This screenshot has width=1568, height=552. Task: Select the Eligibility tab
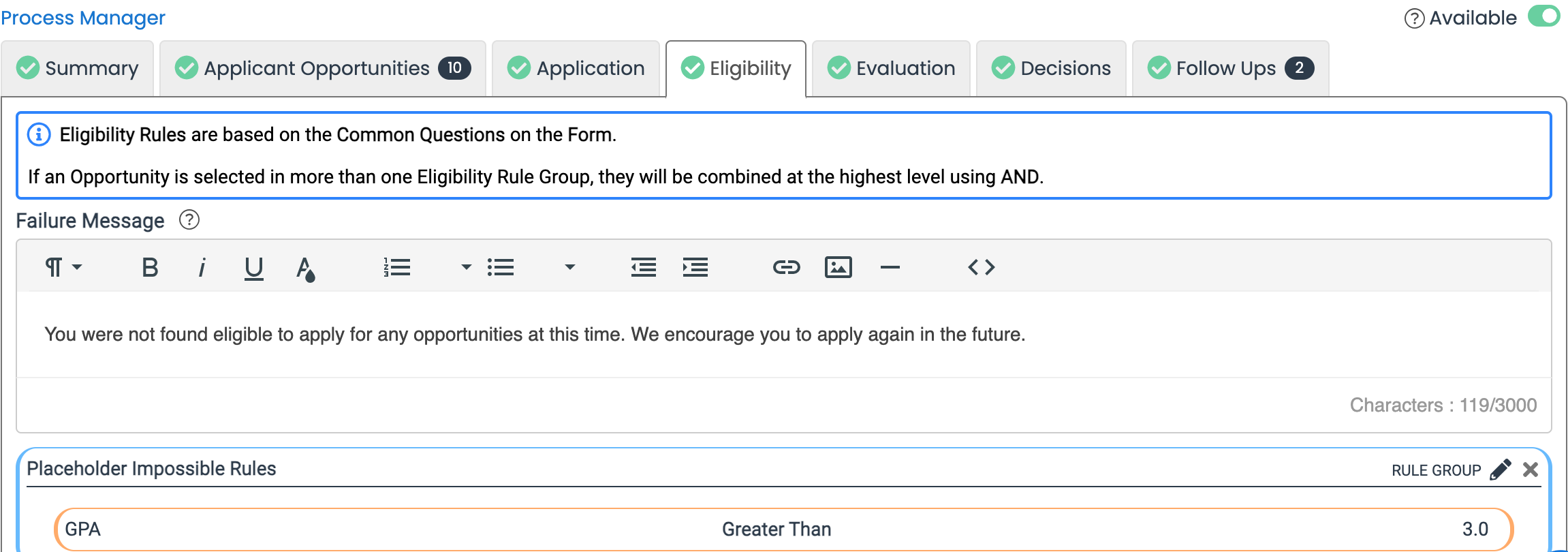736,68
